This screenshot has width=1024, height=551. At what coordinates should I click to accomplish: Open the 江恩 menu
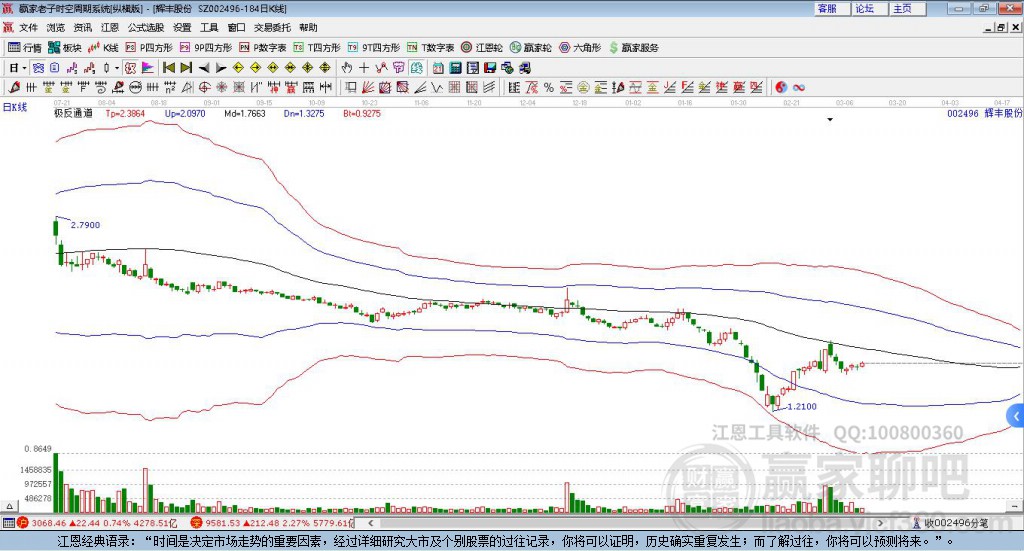pos(110,27)
